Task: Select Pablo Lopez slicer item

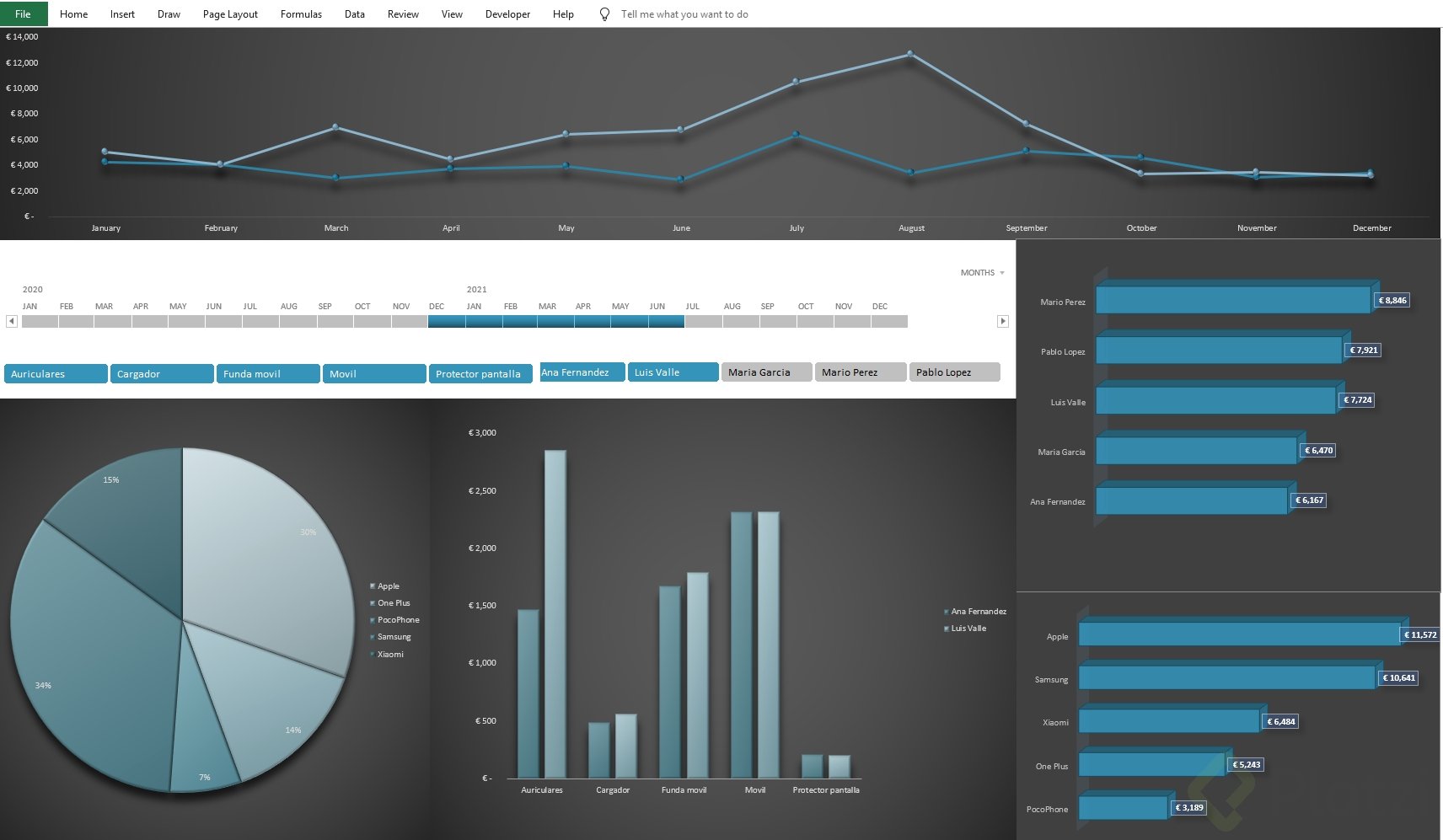Action: (x=954, y=372)
